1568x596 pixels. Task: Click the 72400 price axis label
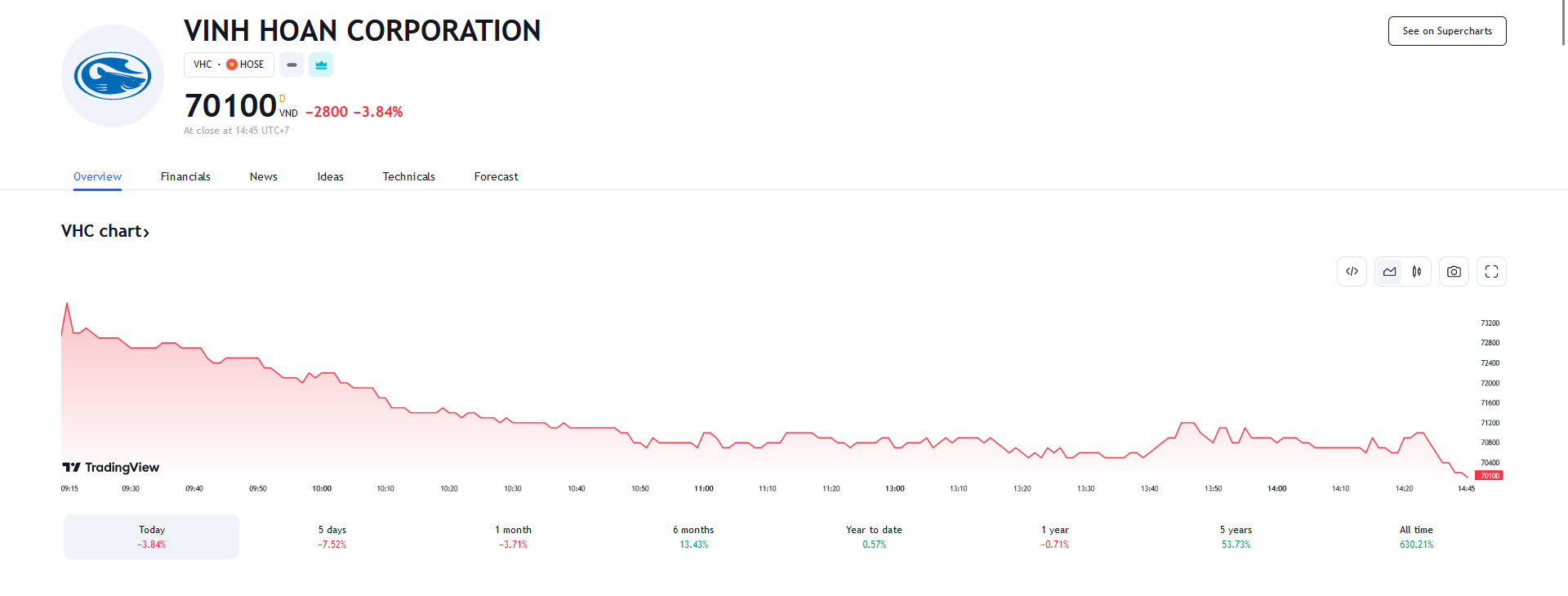coord(1490,363)
